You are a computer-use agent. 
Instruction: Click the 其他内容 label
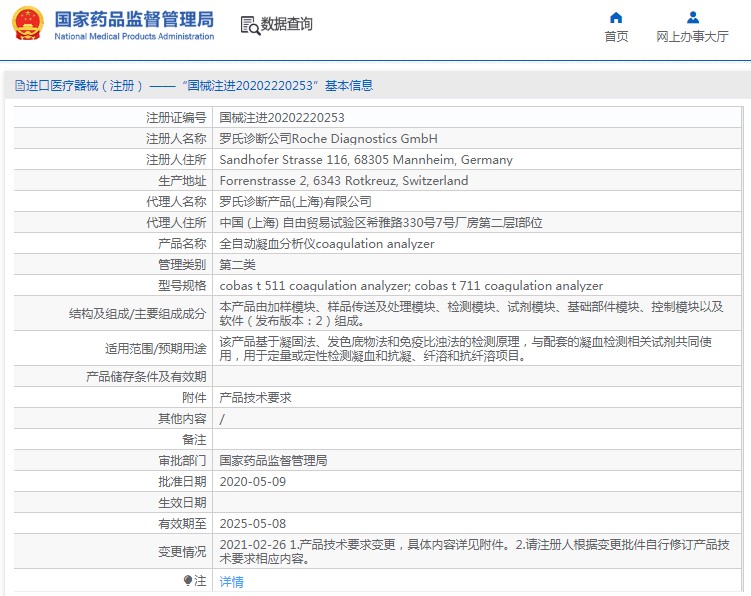click(182, 419)
